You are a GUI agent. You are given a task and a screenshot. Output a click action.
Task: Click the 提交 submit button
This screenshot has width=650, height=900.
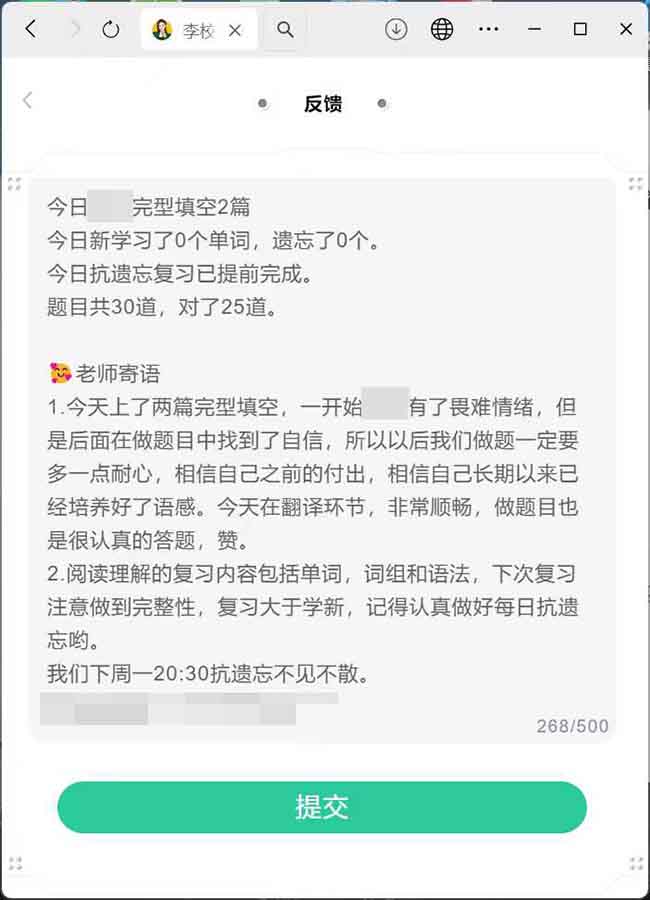tap(322, 807)
